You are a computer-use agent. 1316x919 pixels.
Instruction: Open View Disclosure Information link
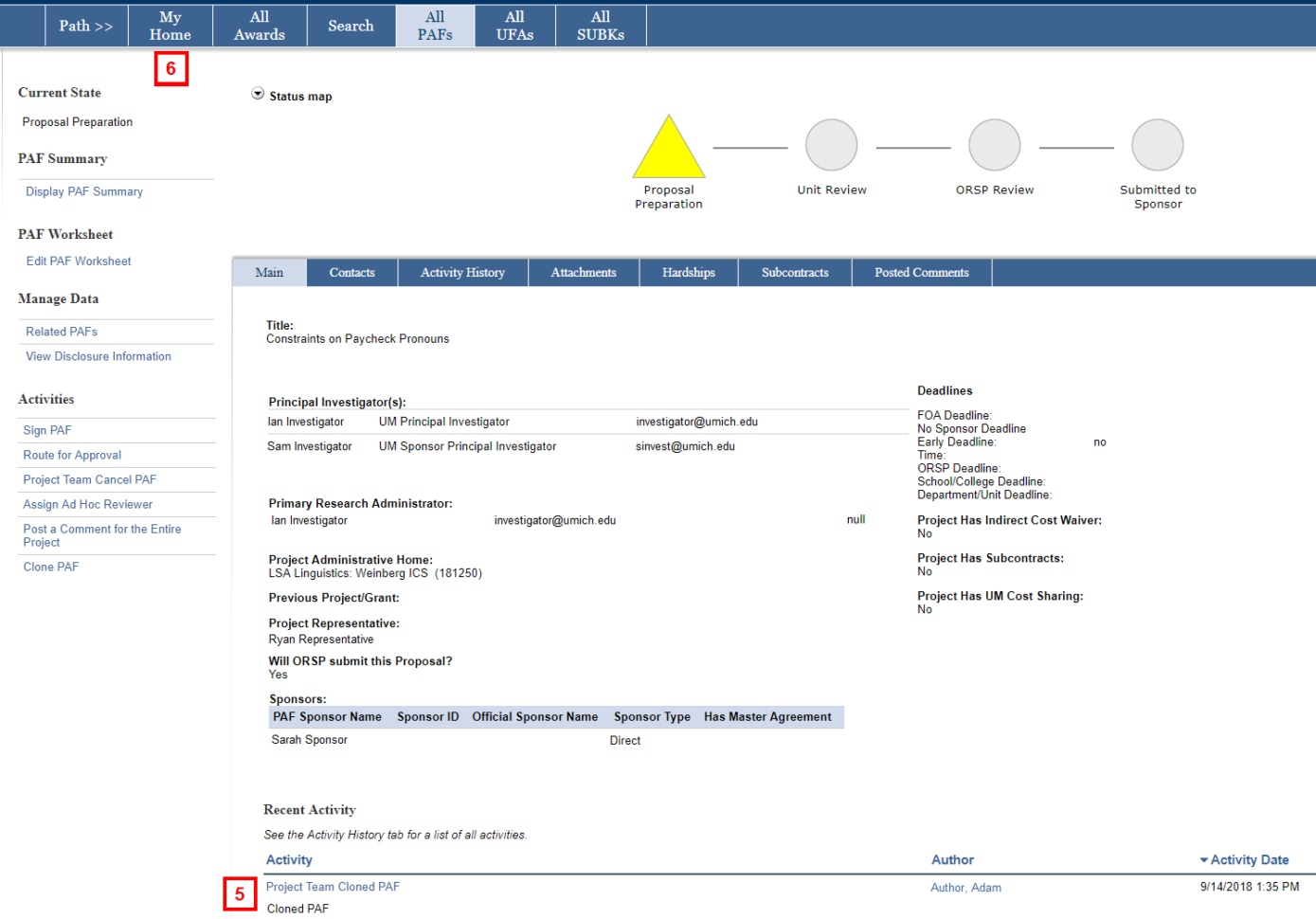pos(99,357)
